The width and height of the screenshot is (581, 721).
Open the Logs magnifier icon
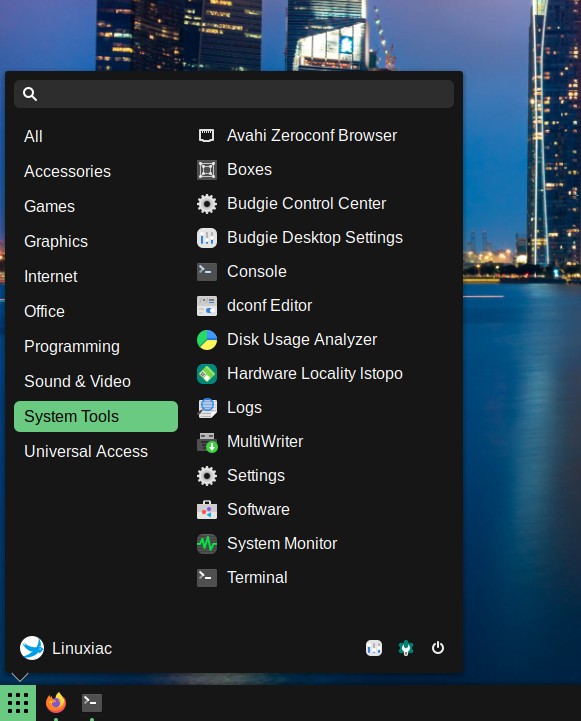coord(207,408)
